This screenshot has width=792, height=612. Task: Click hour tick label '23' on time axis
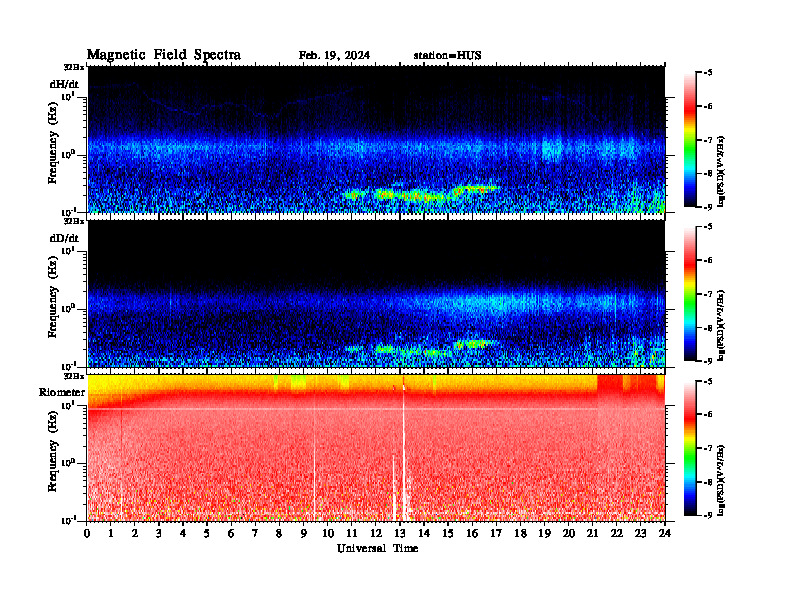[x=640, y=533]
